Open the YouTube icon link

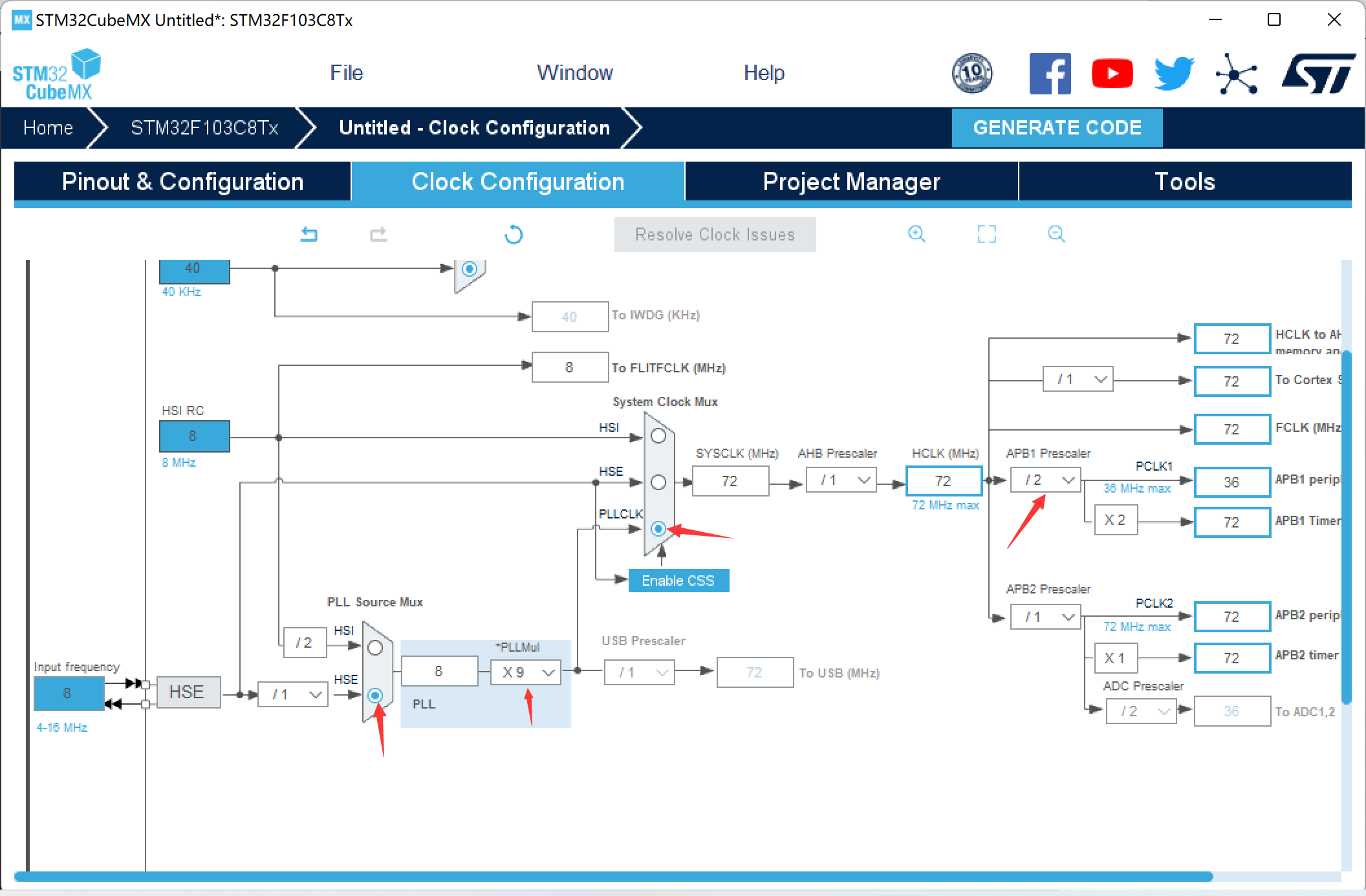[x=1112, y=73]
